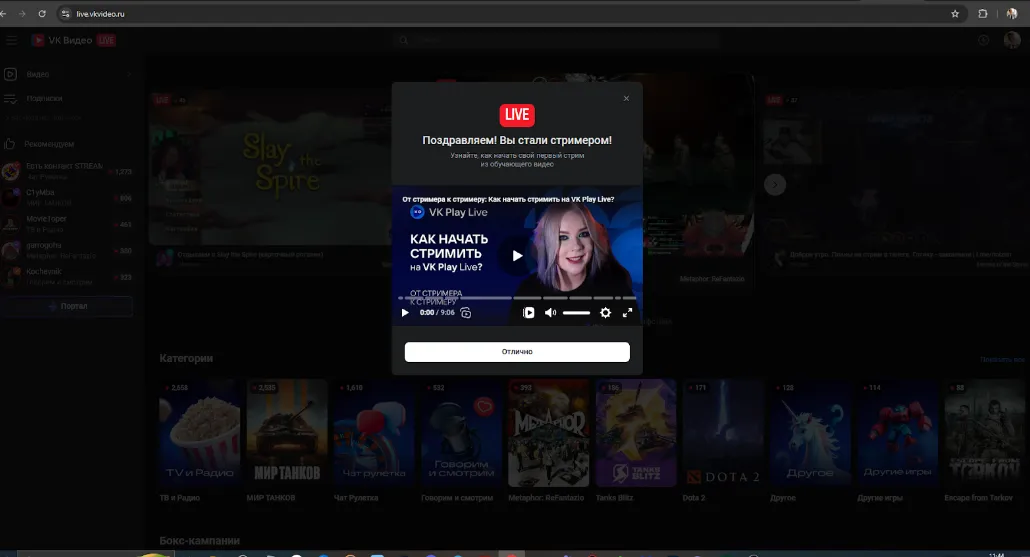This screenshot has height=557, width=1030.
Task: Enter fullscreen mode in the video player
Action: pos(627,313)
